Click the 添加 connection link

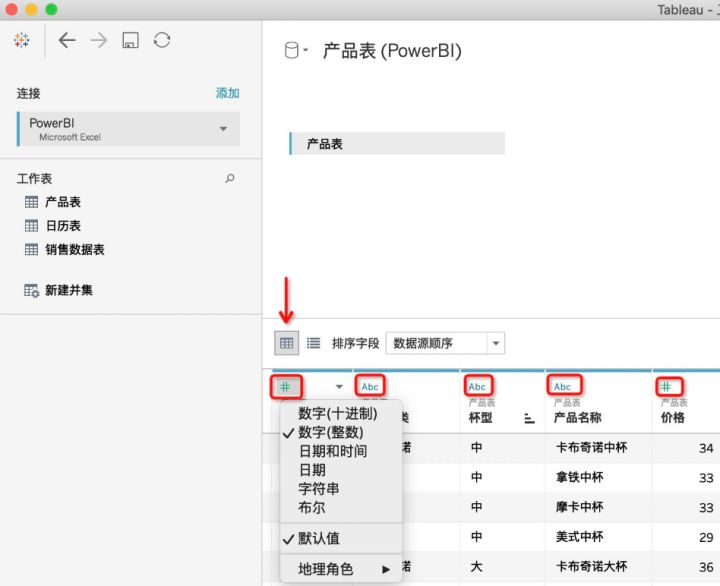click(x=227, y=93)
